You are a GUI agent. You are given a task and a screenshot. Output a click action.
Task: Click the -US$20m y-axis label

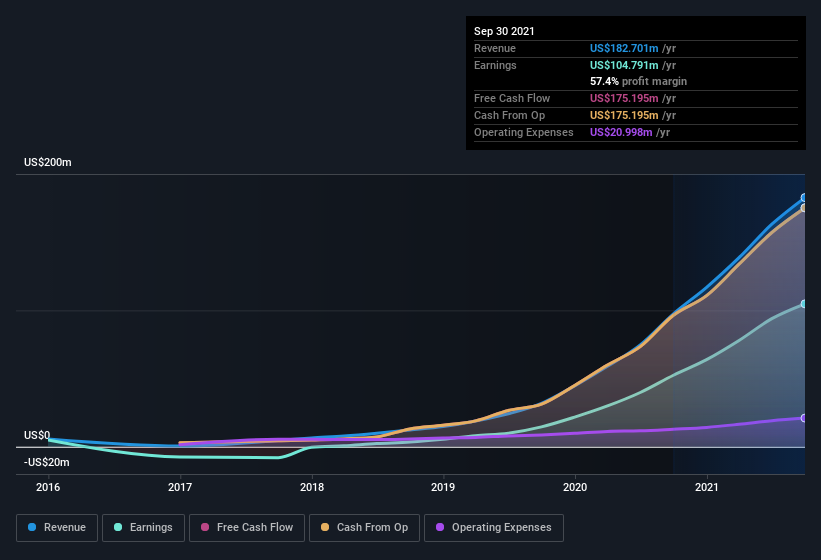[47, 462]
